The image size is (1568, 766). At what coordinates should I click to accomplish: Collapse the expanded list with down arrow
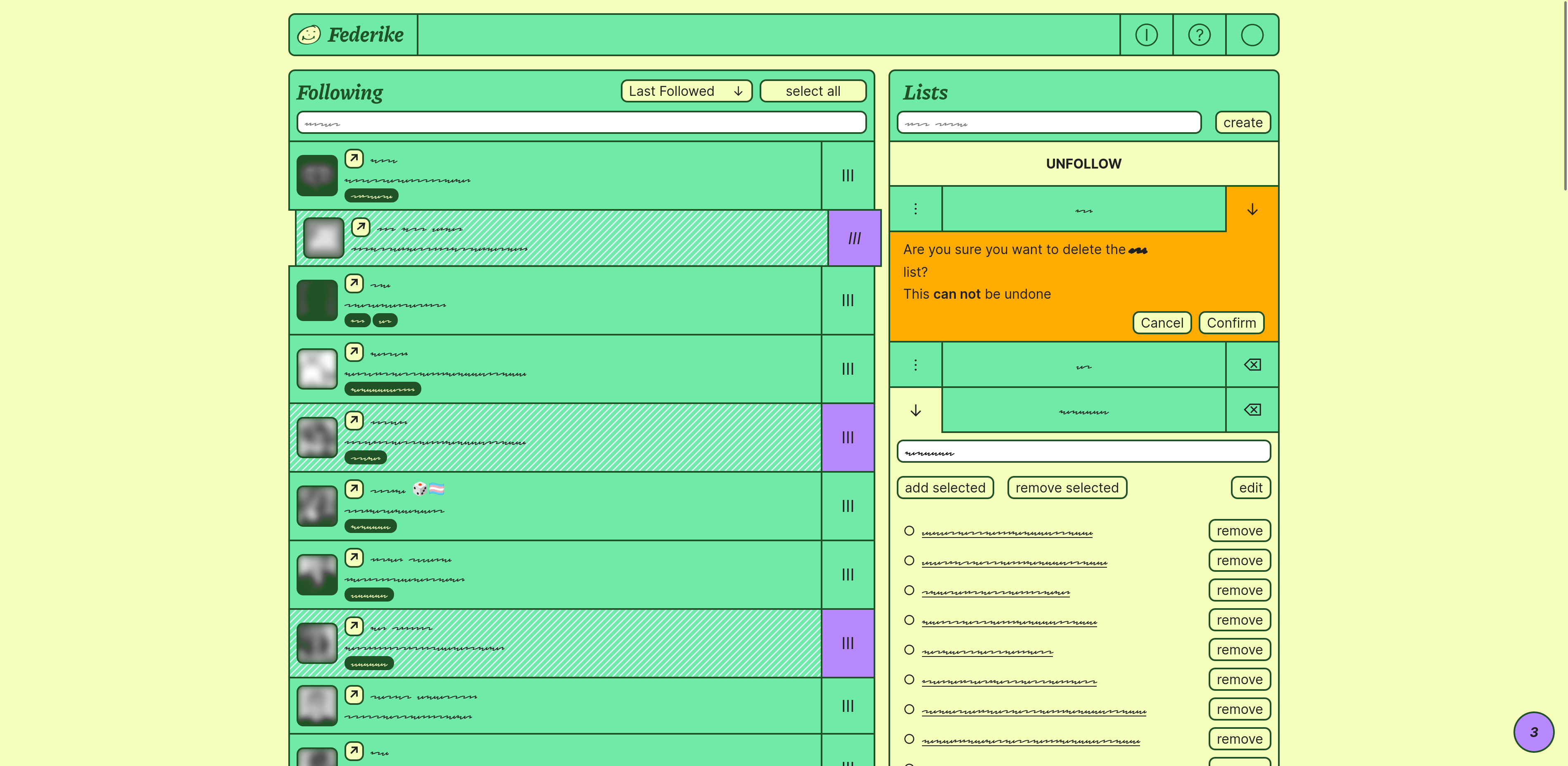tap(915, 410)
